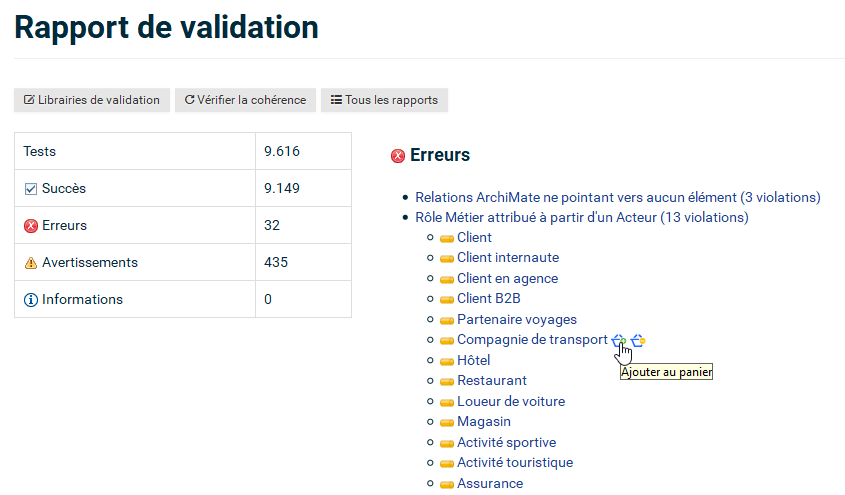Open the Client internaute element

tap(507, 258)
